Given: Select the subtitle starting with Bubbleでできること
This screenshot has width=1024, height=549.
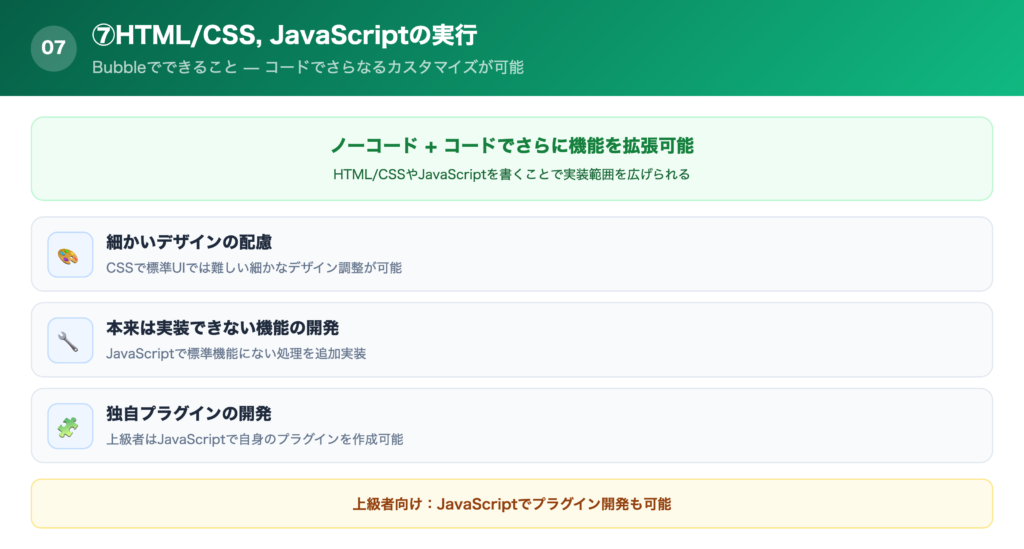Looking at the screenshot, I should tap(308, 67).
